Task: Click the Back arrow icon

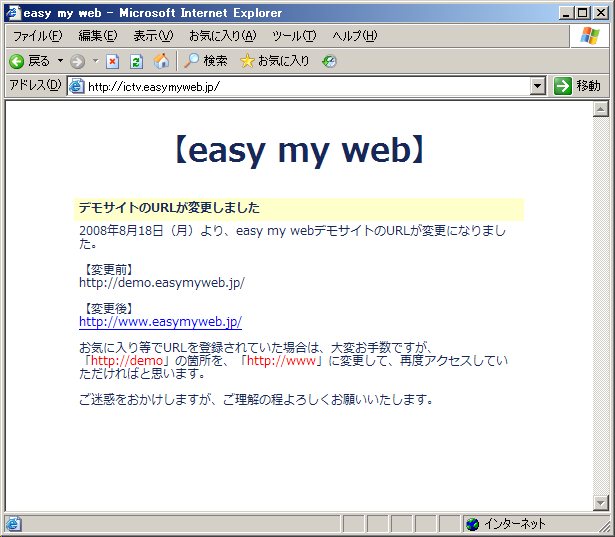Action: tap(17, 61)
